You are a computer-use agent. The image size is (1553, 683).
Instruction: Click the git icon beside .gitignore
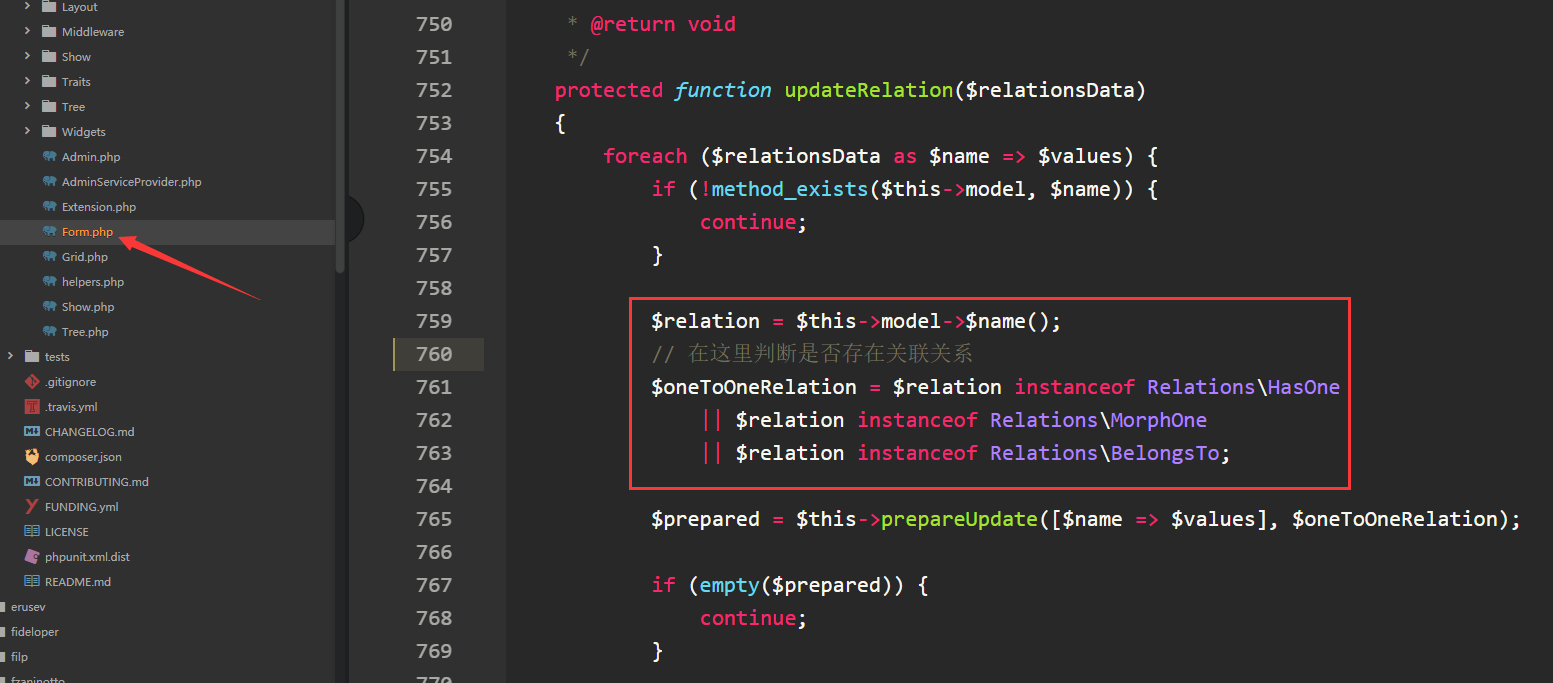pyautogui.click(x=32, y=382)
